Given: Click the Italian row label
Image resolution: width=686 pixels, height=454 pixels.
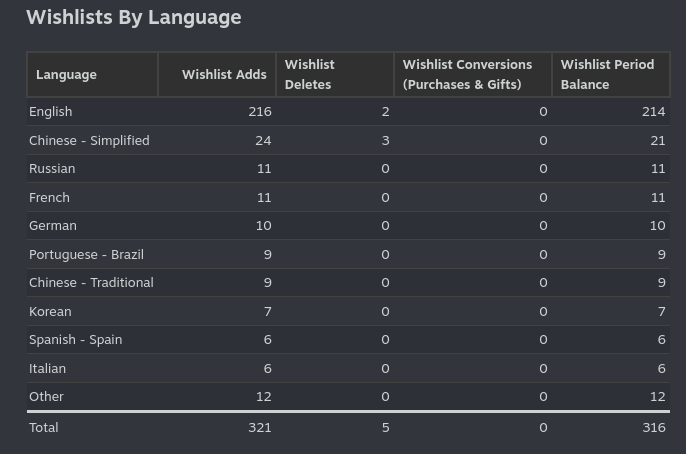Looking at the screenshot, I should [47, 368].
